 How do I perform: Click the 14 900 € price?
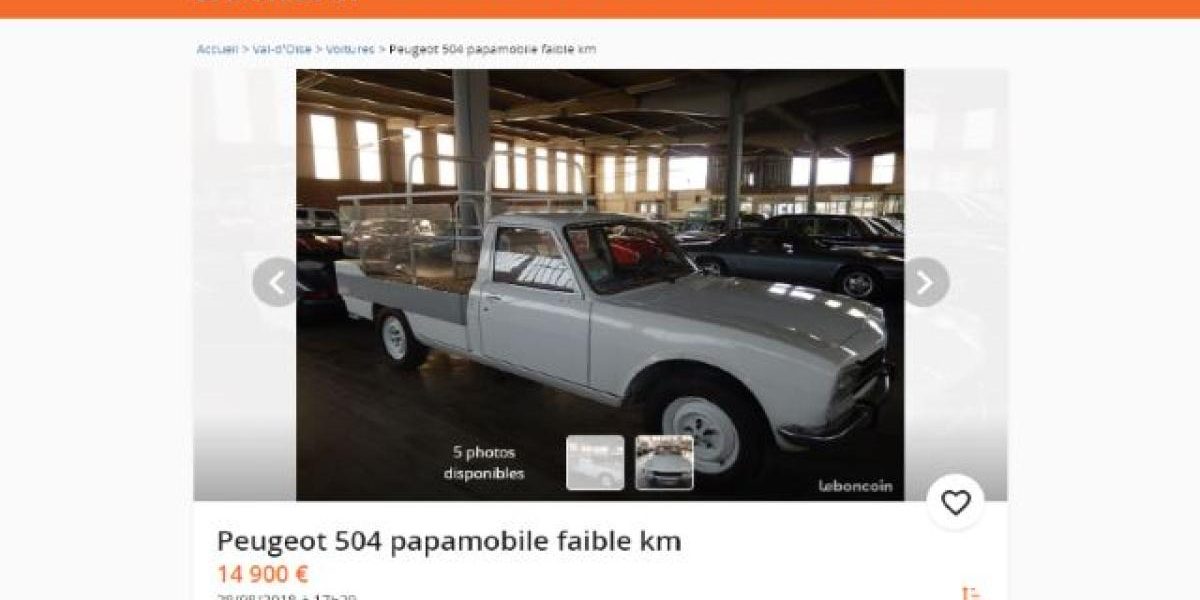pos(263,575)
